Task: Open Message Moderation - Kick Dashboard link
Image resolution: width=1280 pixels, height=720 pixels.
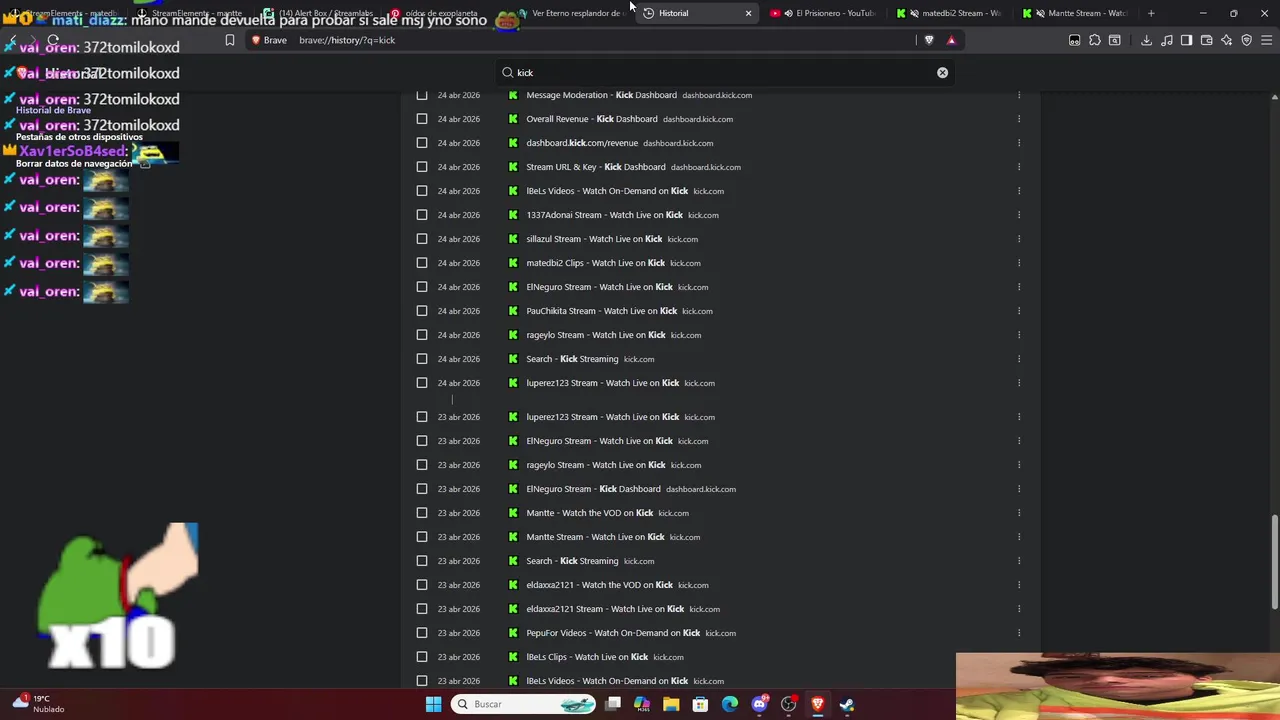Action: (601, 95)
